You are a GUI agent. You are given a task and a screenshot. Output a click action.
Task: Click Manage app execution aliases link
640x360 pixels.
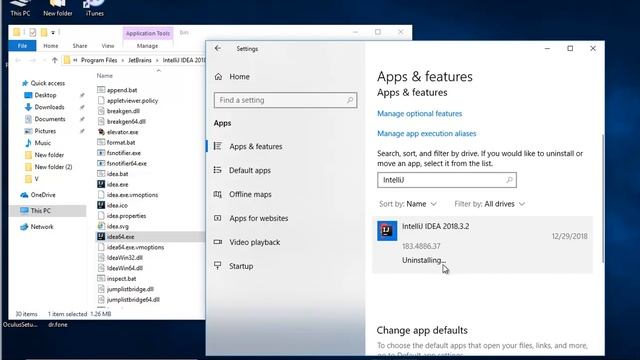coord(427,133)
